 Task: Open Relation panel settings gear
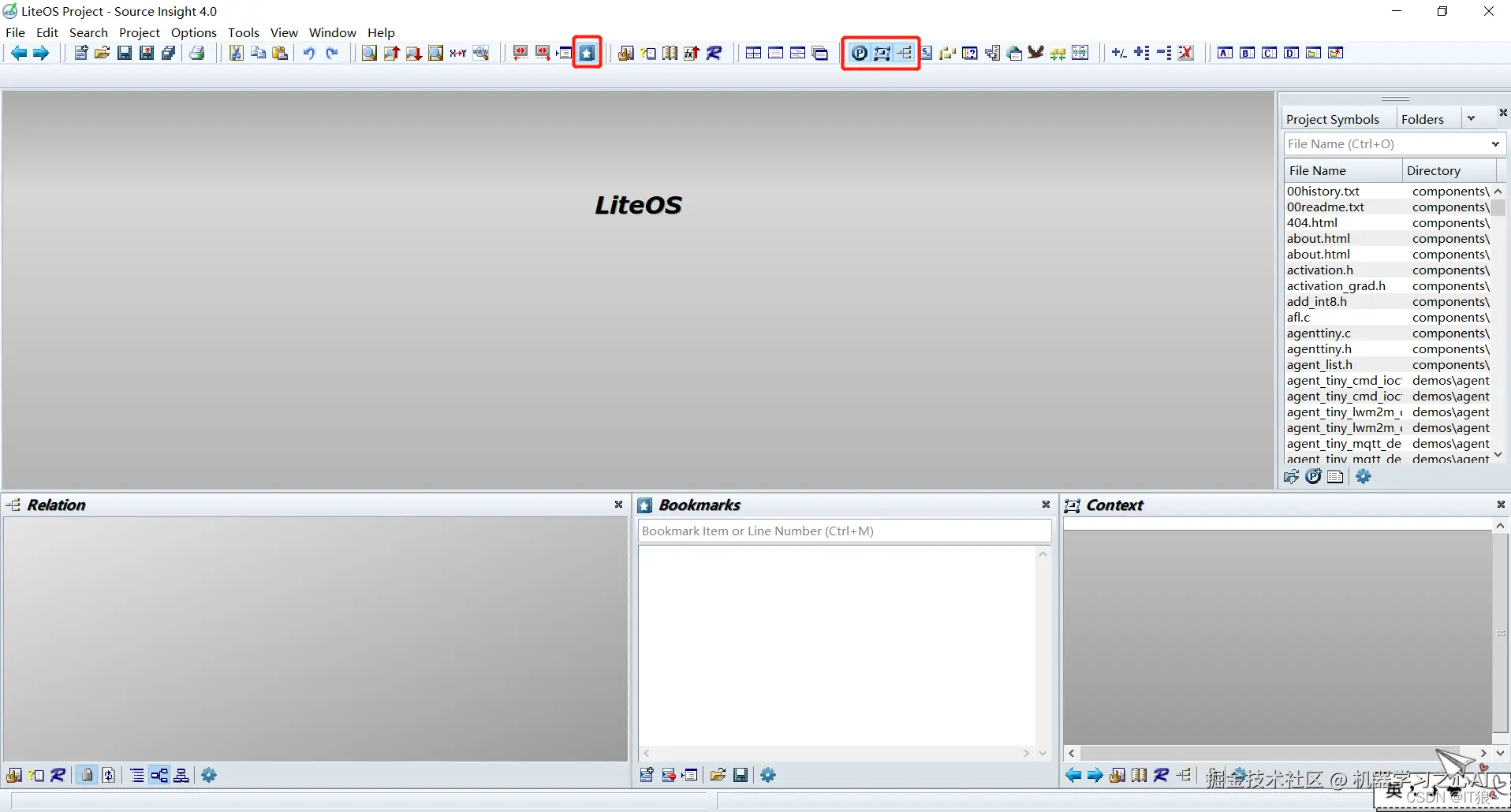(x=209, y=775)
